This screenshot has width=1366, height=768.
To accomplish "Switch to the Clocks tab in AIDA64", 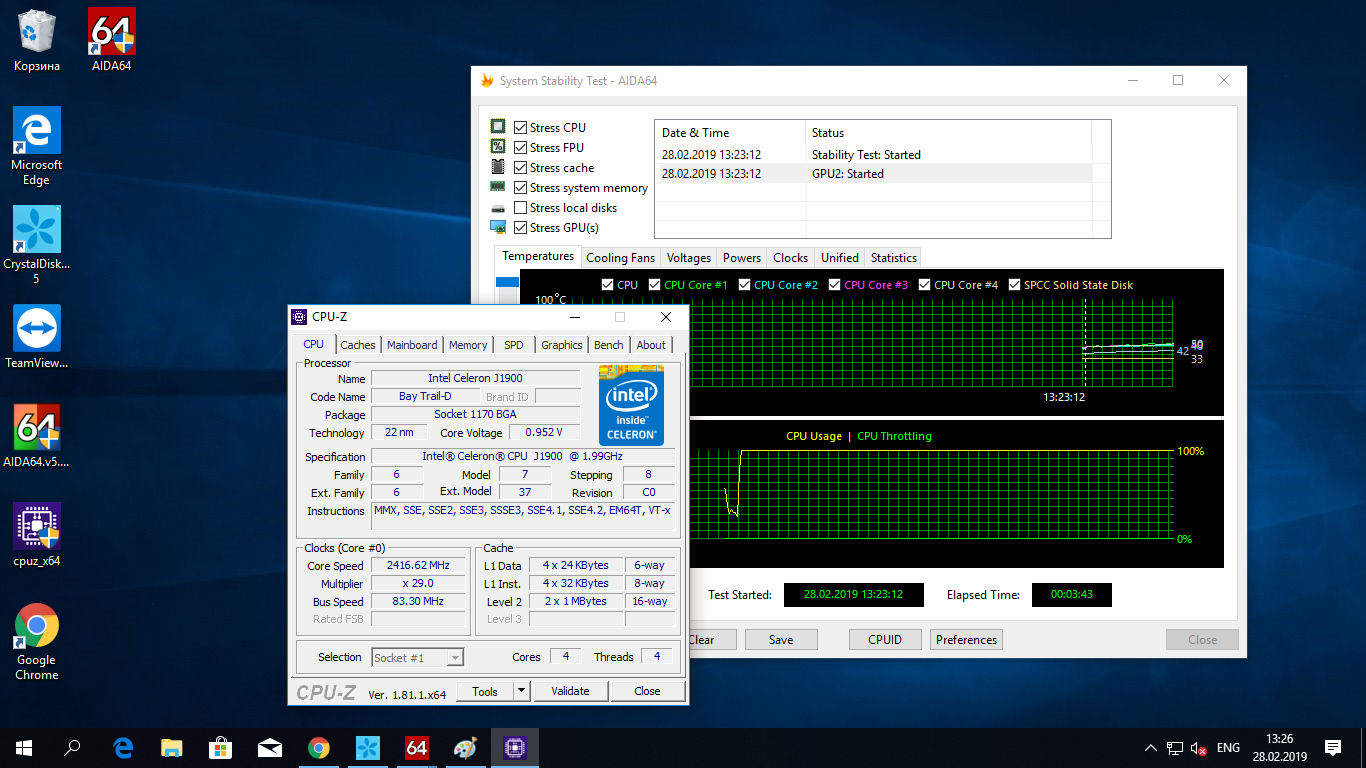I will [x=790, y=258].
